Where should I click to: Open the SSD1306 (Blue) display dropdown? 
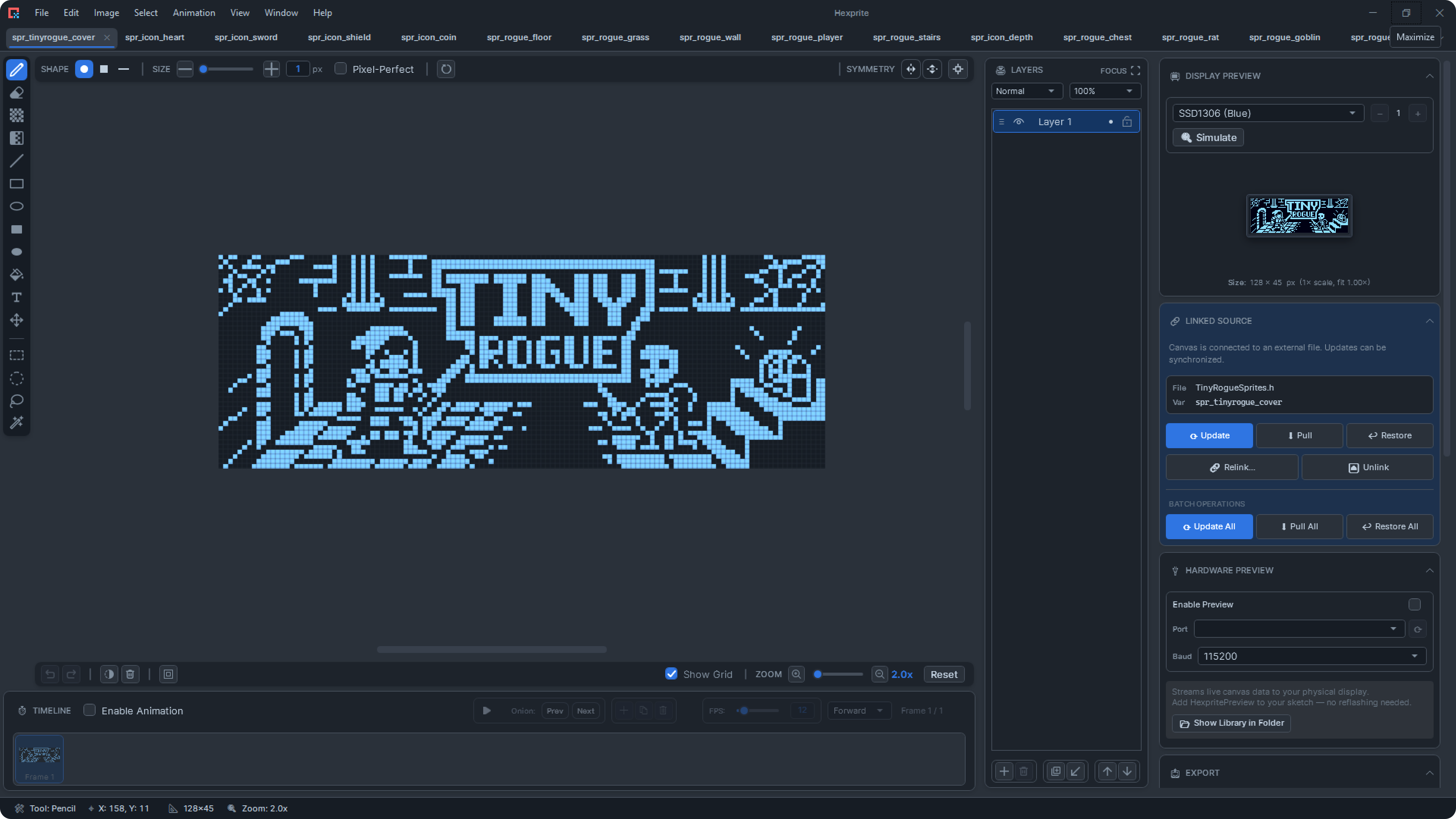[x=1268, y=113]
